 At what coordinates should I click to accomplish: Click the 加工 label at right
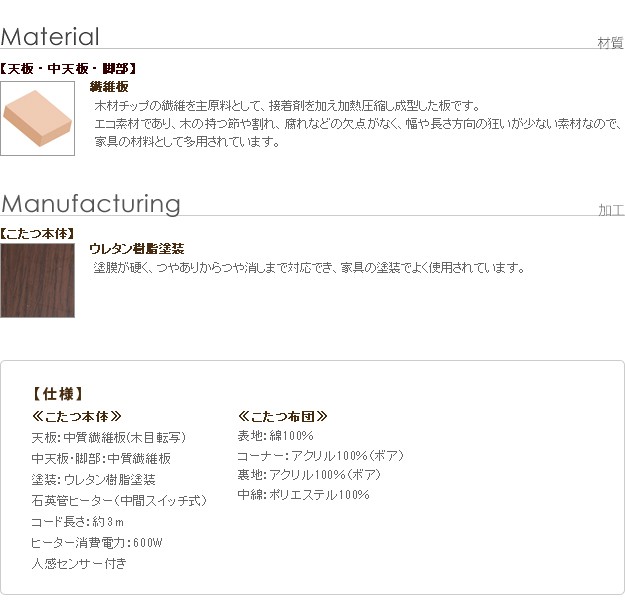[x=611, y=210]
